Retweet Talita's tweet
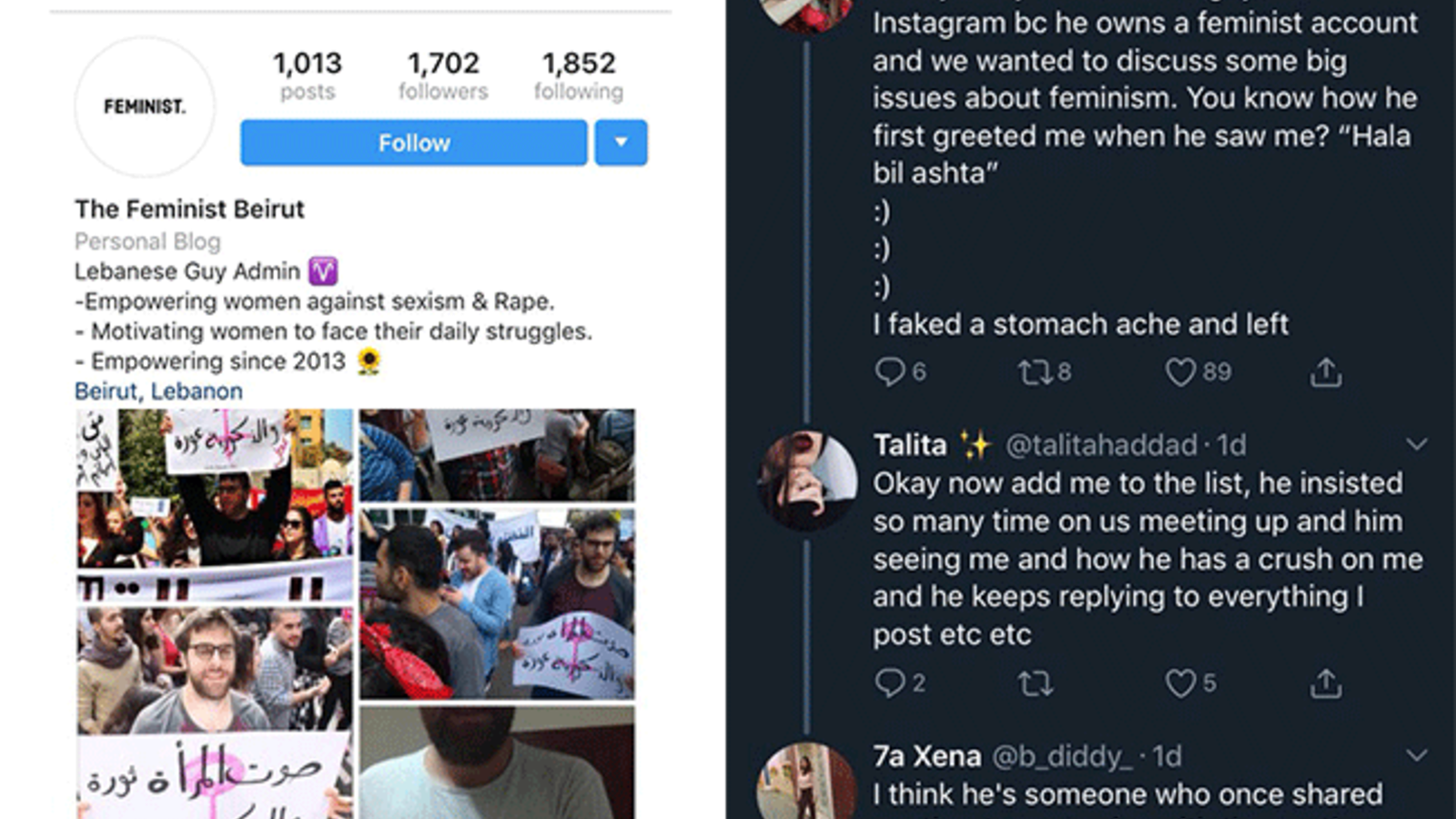Image resolution: width=1456 pixels, height=819 pixels. coord(1035,682)
